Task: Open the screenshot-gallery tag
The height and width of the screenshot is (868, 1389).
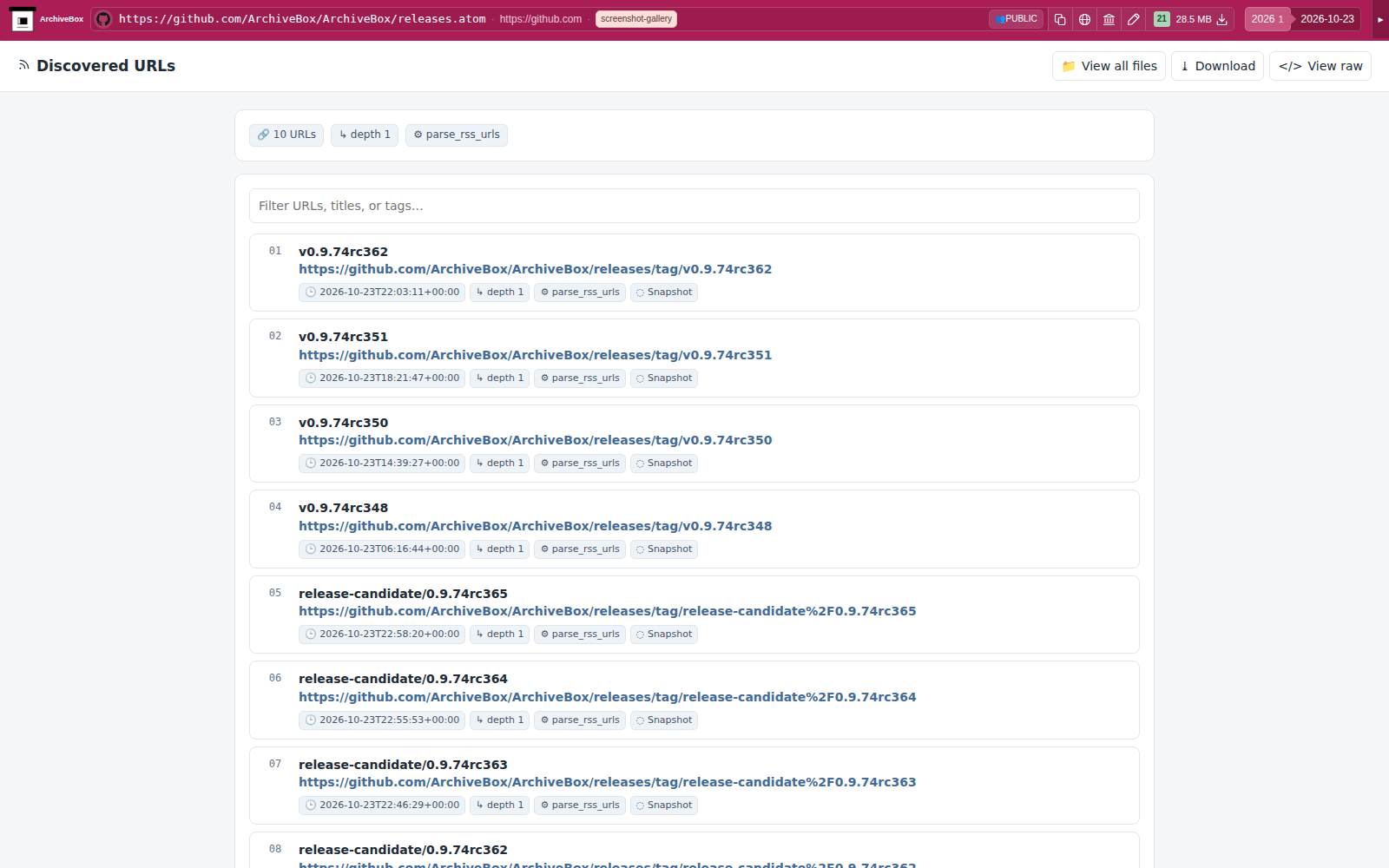Action: (x=636, y=19)
